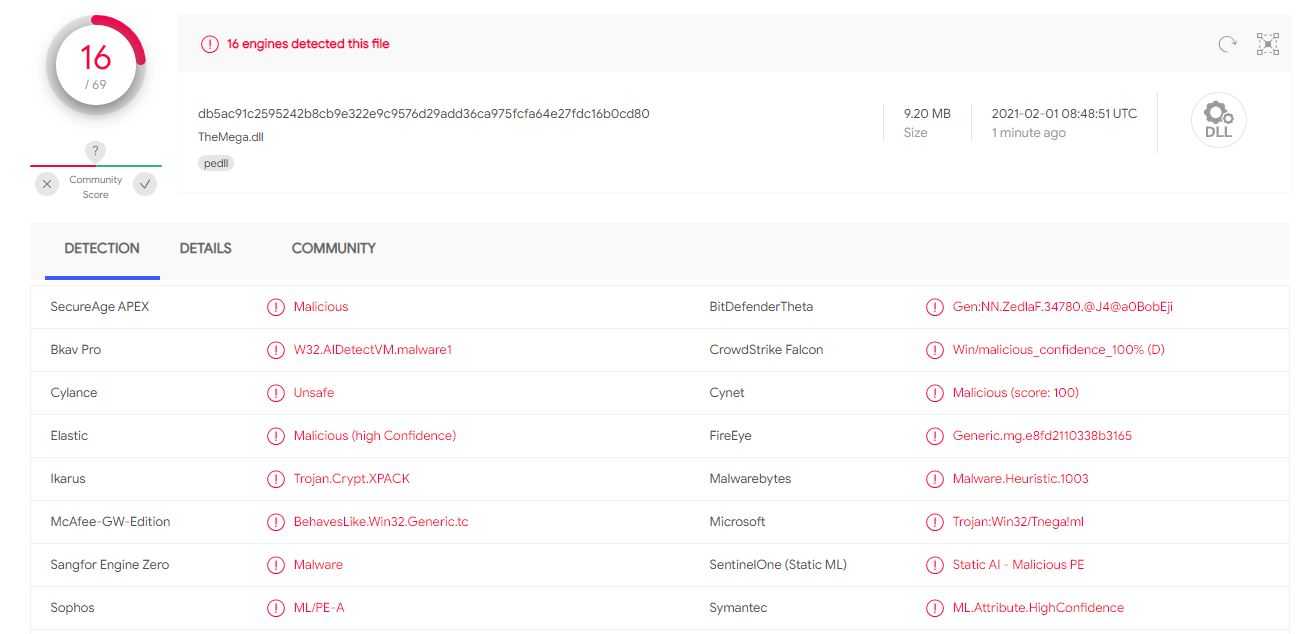Click Sangfor 'Malware' result text

click(x=318, y=565)
